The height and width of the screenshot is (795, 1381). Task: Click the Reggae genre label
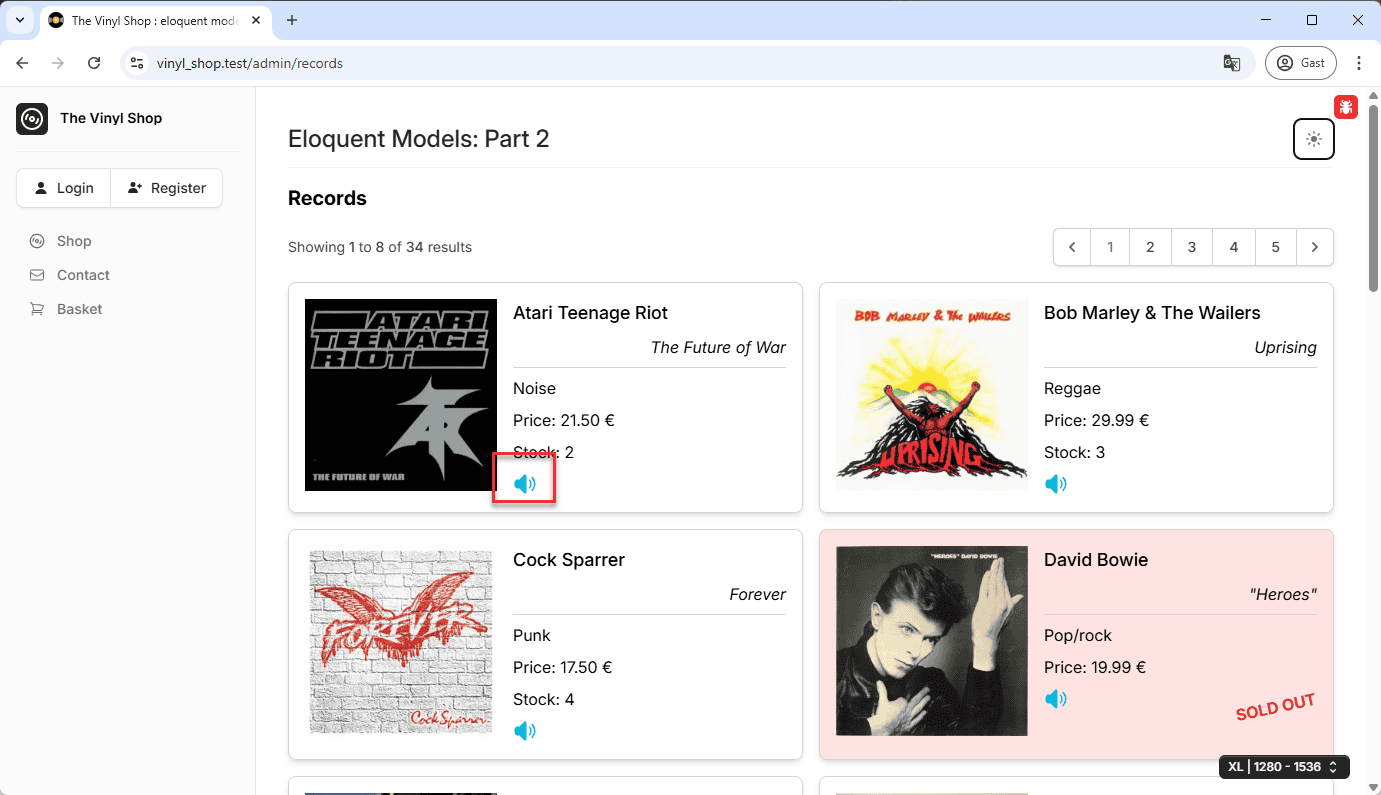(1072, 388)
